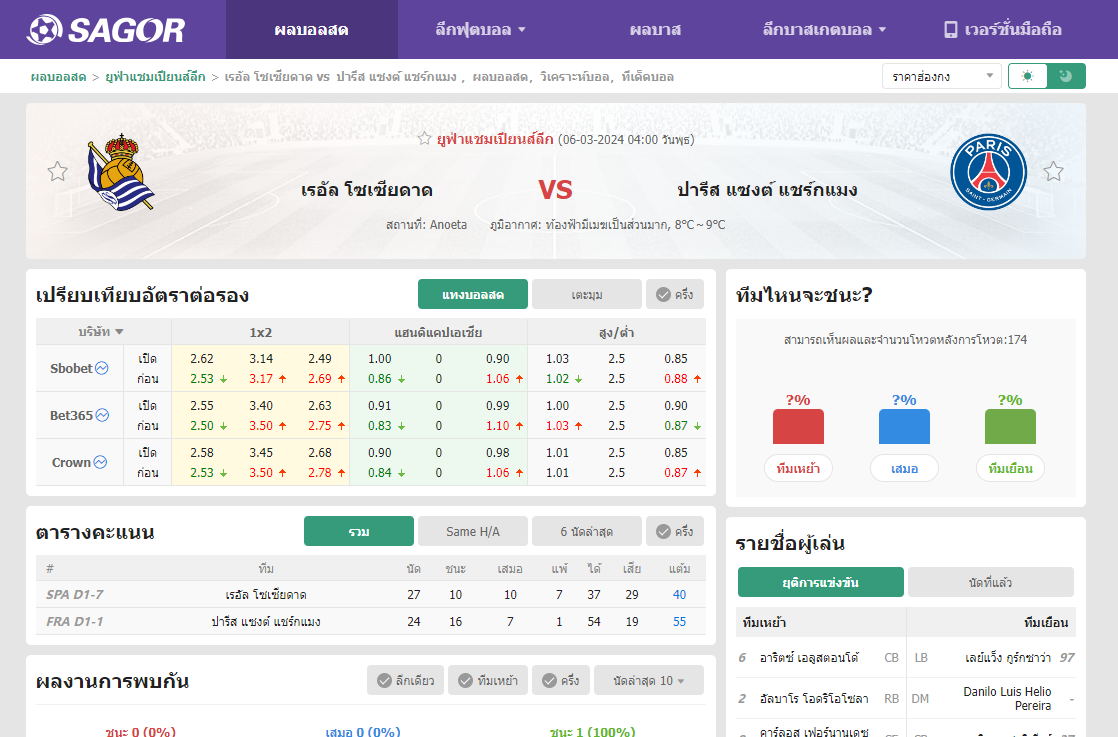Select ยุติการแข่งขัน lineup tab

pyautogui.click(x=821, y=582)
